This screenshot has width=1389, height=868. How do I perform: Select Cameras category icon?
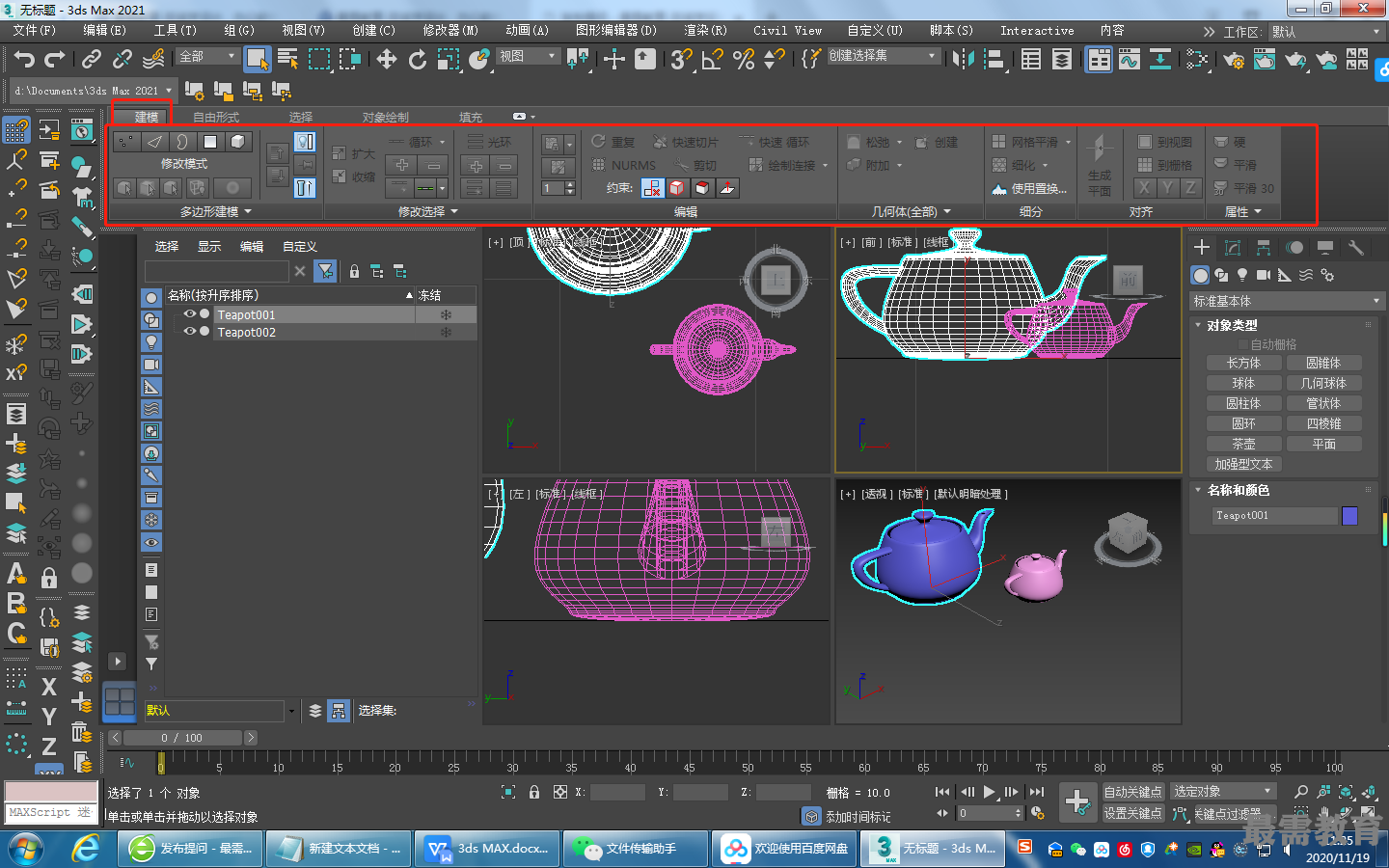[x=1264, y=275]
